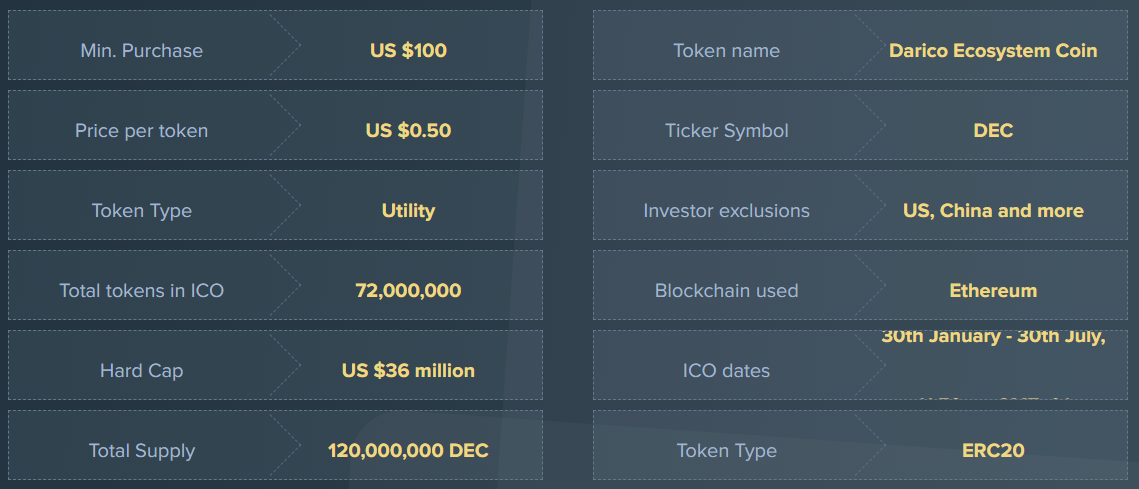Click the Total tokens in ICO label
The height and width of the screenshot is (489, 1139).
point(142,291)
